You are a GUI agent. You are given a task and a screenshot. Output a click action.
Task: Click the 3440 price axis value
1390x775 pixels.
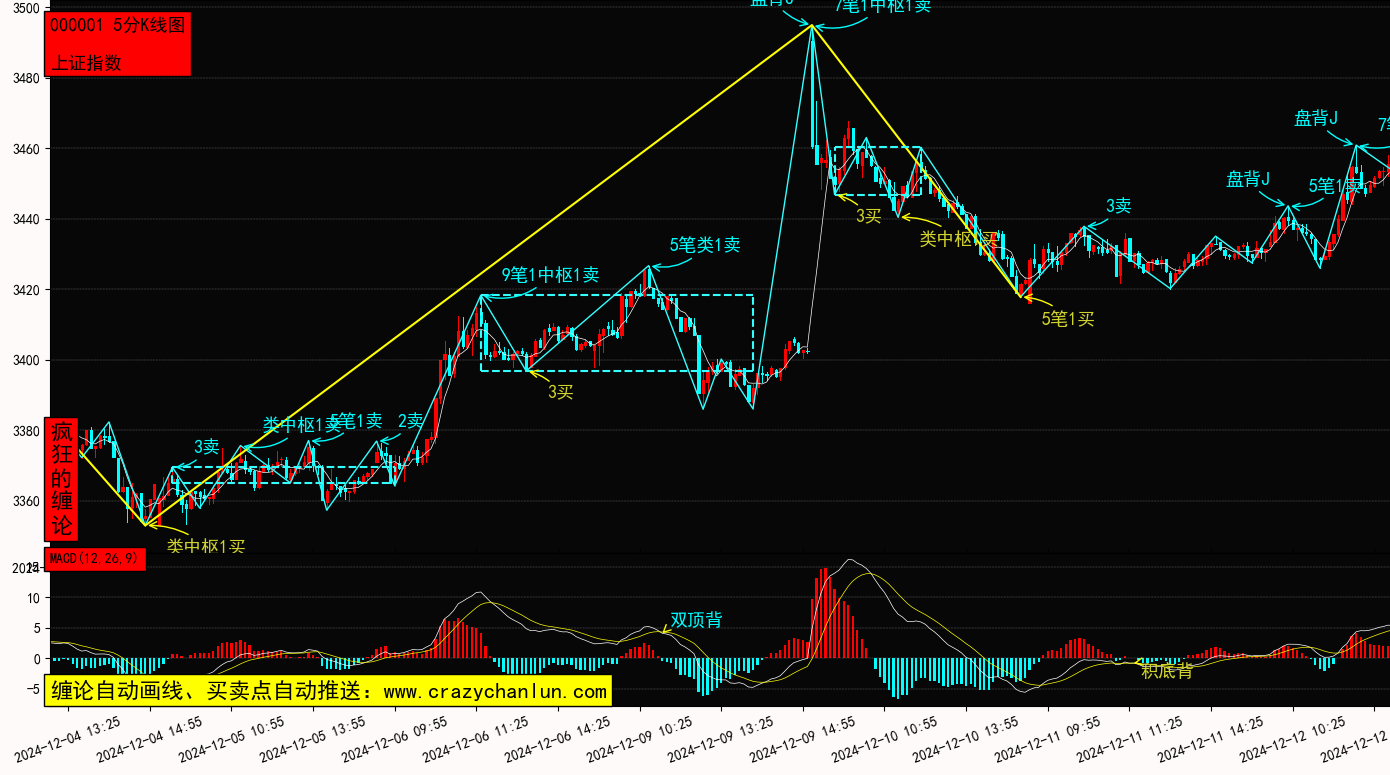tap(24, 219)
